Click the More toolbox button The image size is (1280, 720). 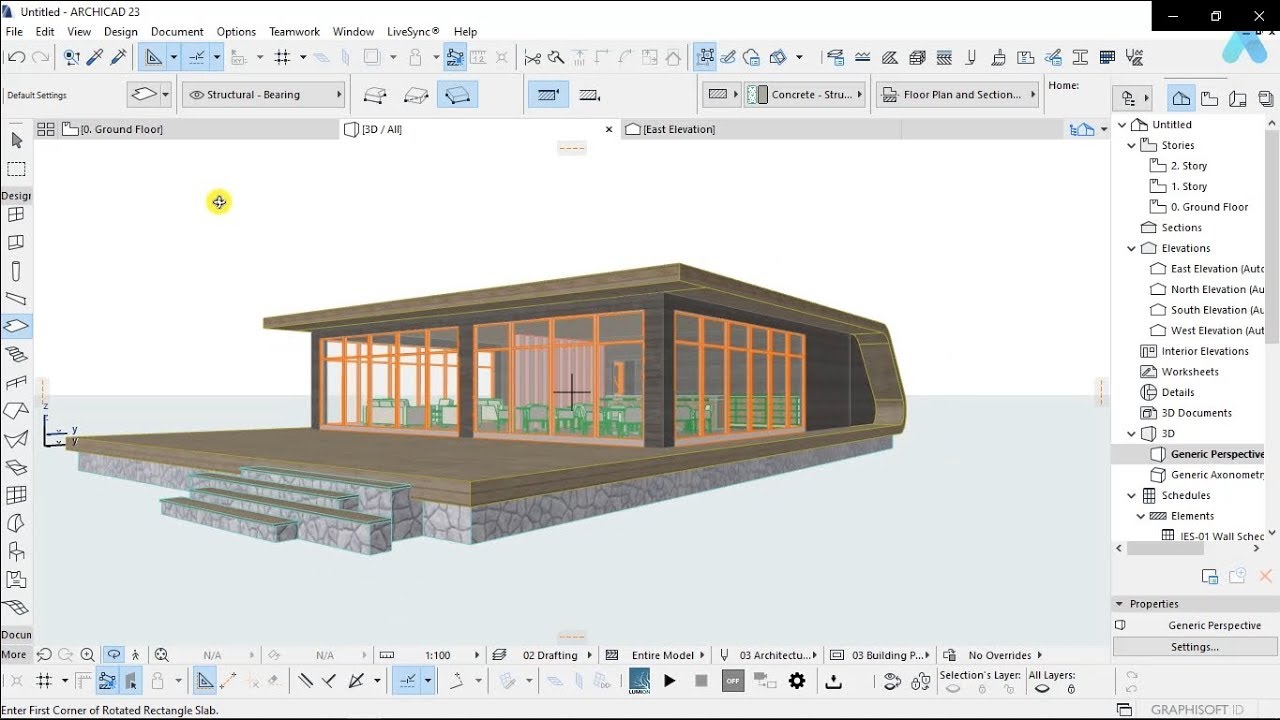coord(14,655)
